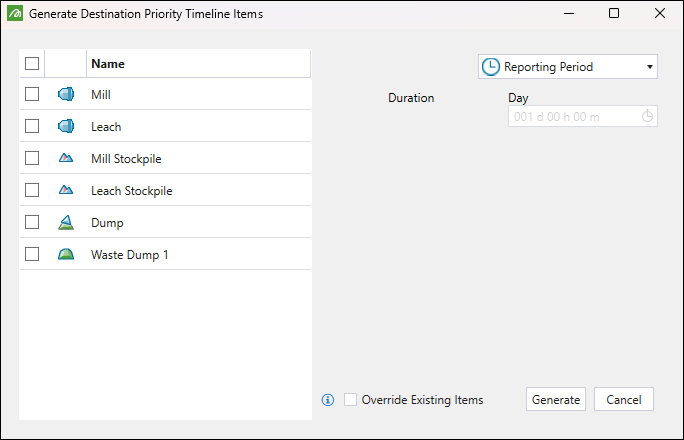Viewport: 684px width, 440px height.
Task: Tick the Leach checkbox
Action: (32, 126)
